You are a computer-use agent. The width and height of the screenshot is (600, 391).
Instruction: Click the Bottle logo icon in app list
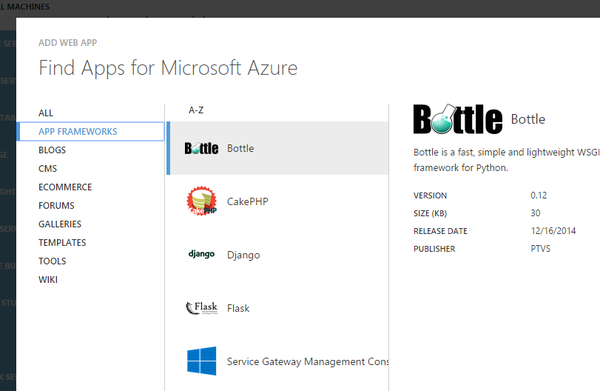coord(201,148)
